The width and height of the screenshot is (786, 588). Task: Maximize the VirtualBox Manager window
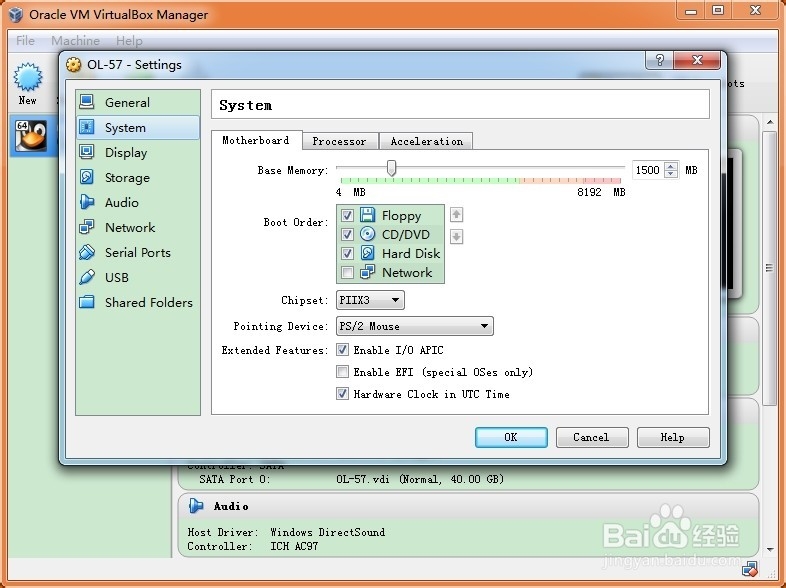(718, 10)
